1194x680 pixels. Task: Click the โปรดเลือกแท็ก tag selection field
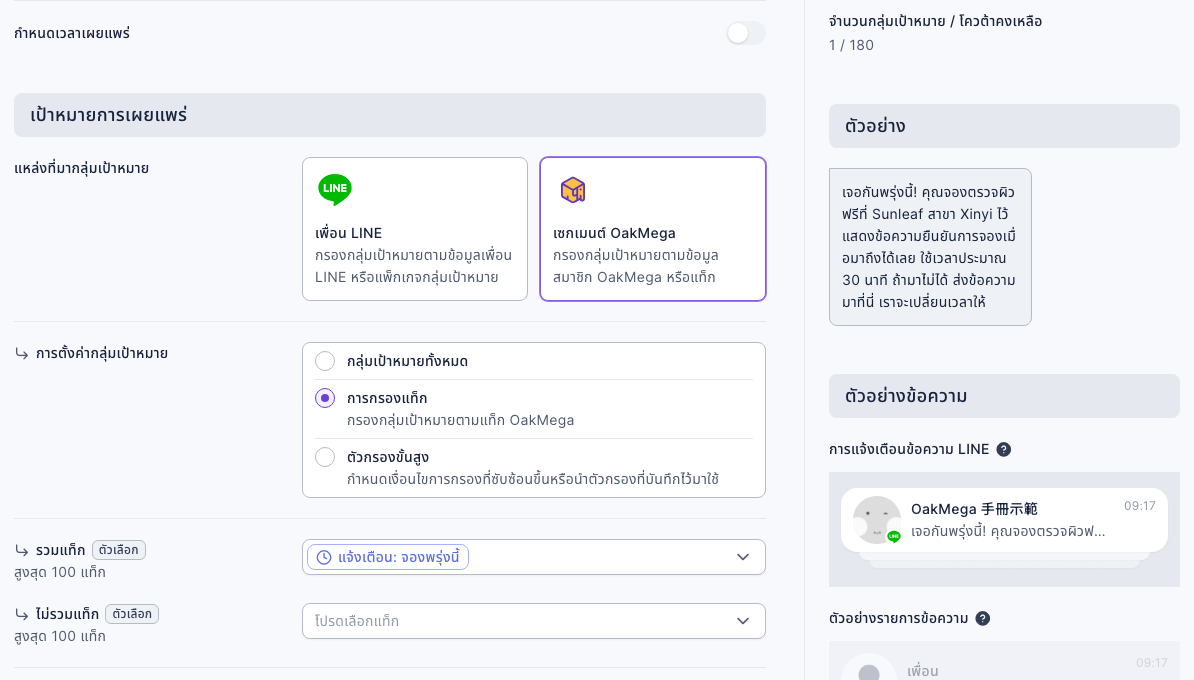click(534, 621)
